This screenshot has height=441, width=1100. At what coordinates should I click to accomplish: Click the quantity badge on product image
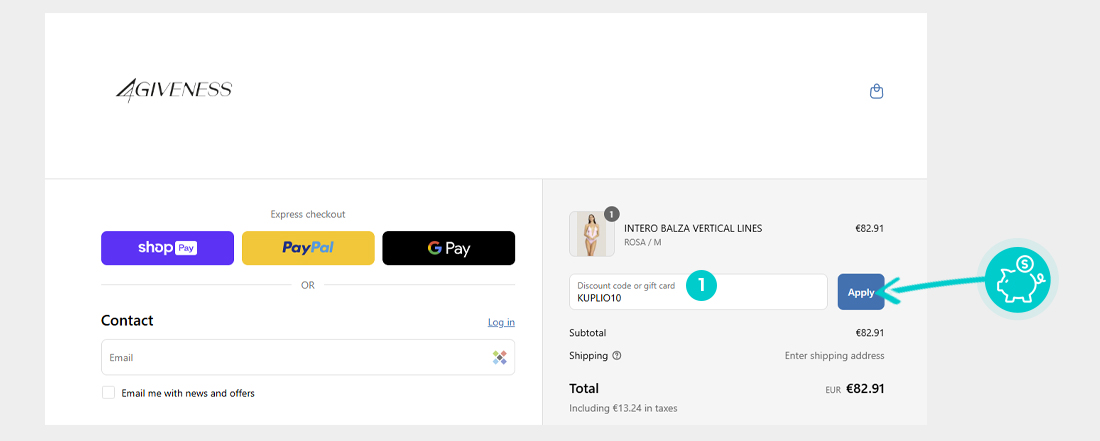(612, 214)
